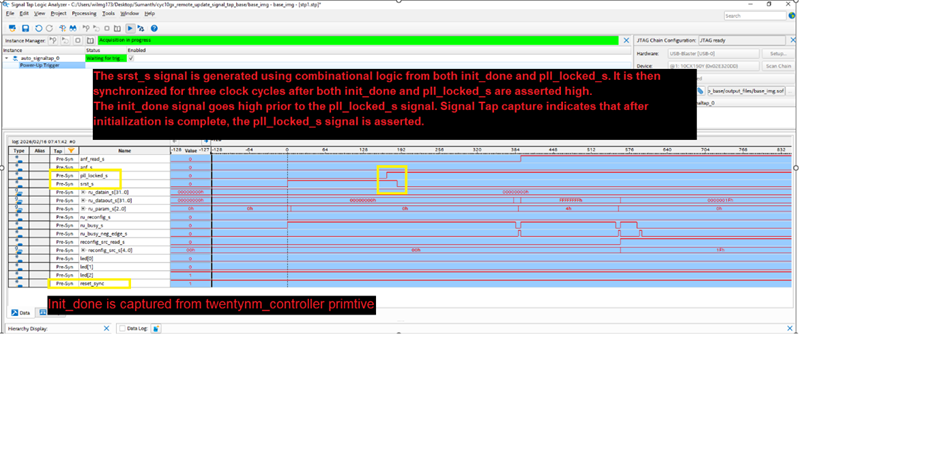This screenshot has width=939, height=464.
Task: Toggle the Enabled checkbox for auto_signaltap_0
Action: point(131,58)
